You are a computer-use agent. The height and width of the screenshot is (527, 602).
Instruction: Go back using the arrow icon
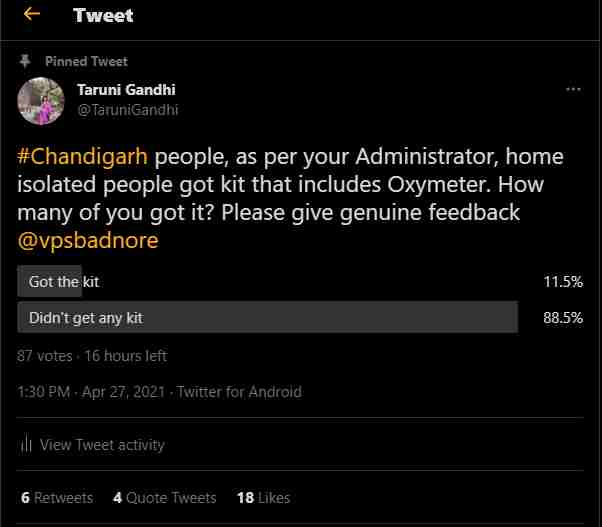tap(32, 14)
